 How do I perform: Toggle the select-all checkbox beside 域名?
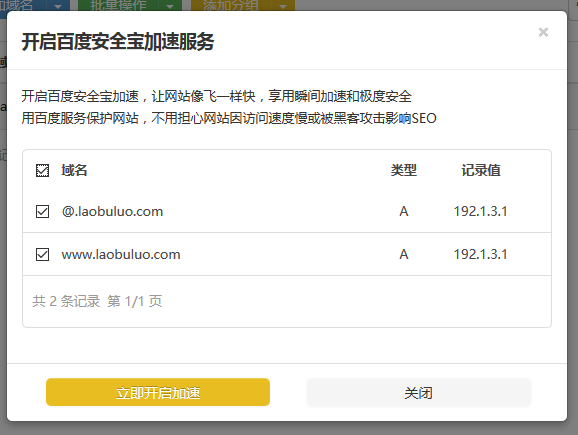pos(42,170)
